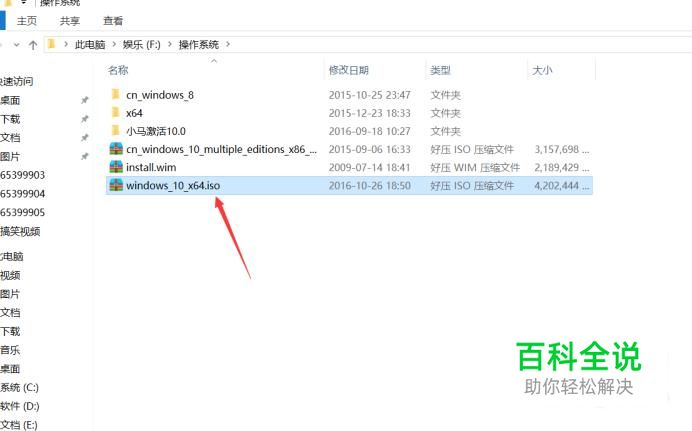This screenshot has height=431, width=692.
Task: Open the recent locations dropdown arrow
Action: coord(17,45)
